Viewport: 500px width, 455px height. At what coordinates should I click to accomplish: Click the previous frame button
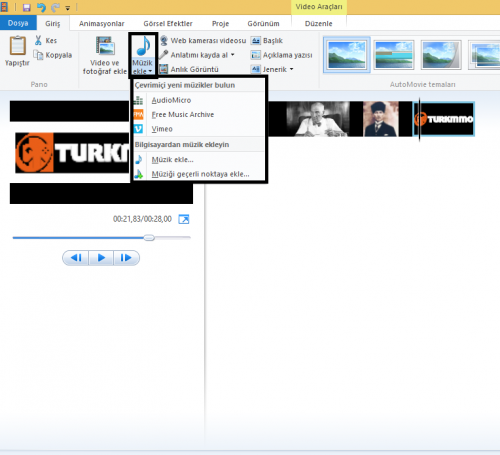(76, 258)
